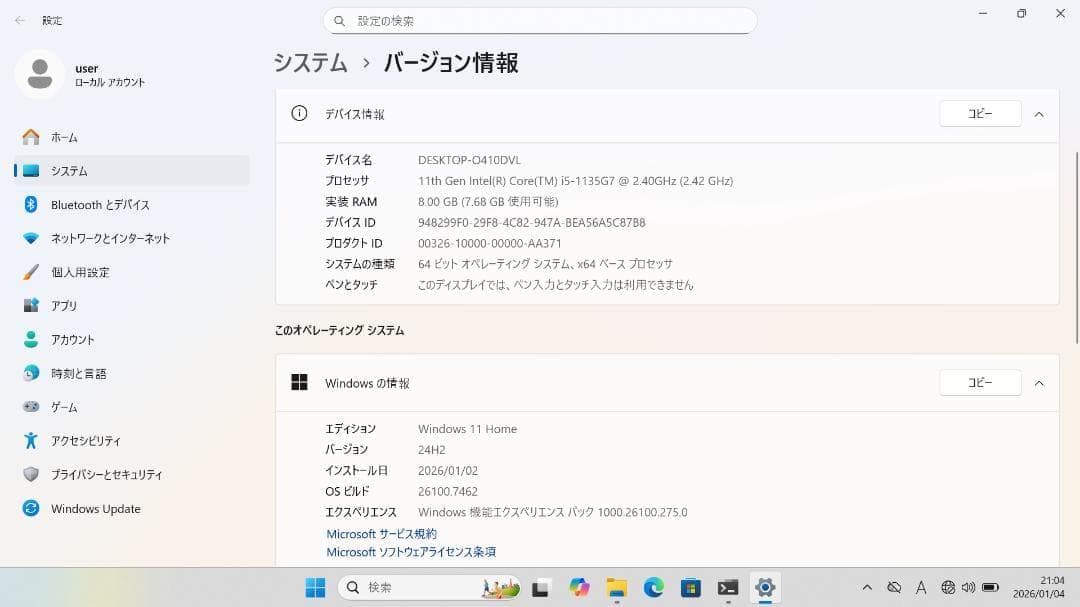This screenshot has width=1080, height=607.
Task: Open Copilot from the taskbar
Action: [x=578, y=588]
